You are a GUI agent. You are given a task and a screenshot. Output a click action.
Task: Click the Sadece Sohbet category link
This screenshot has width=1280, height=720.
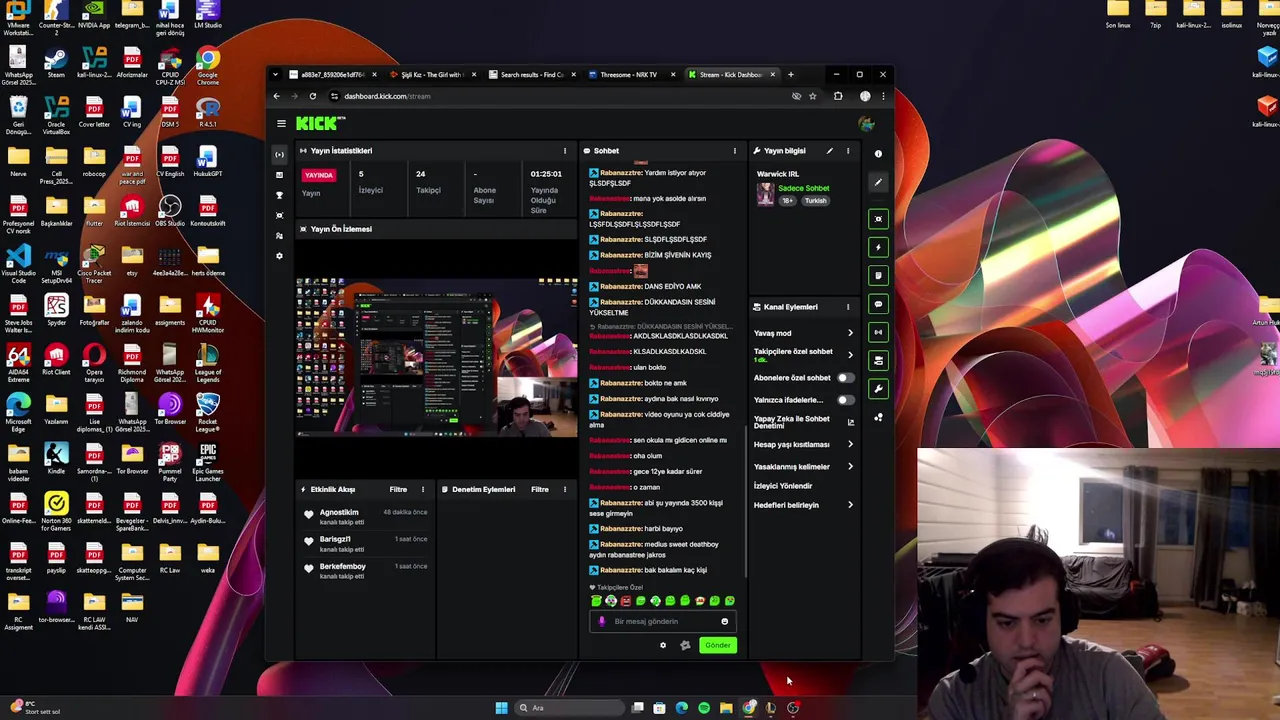click(x=804, y=188)
